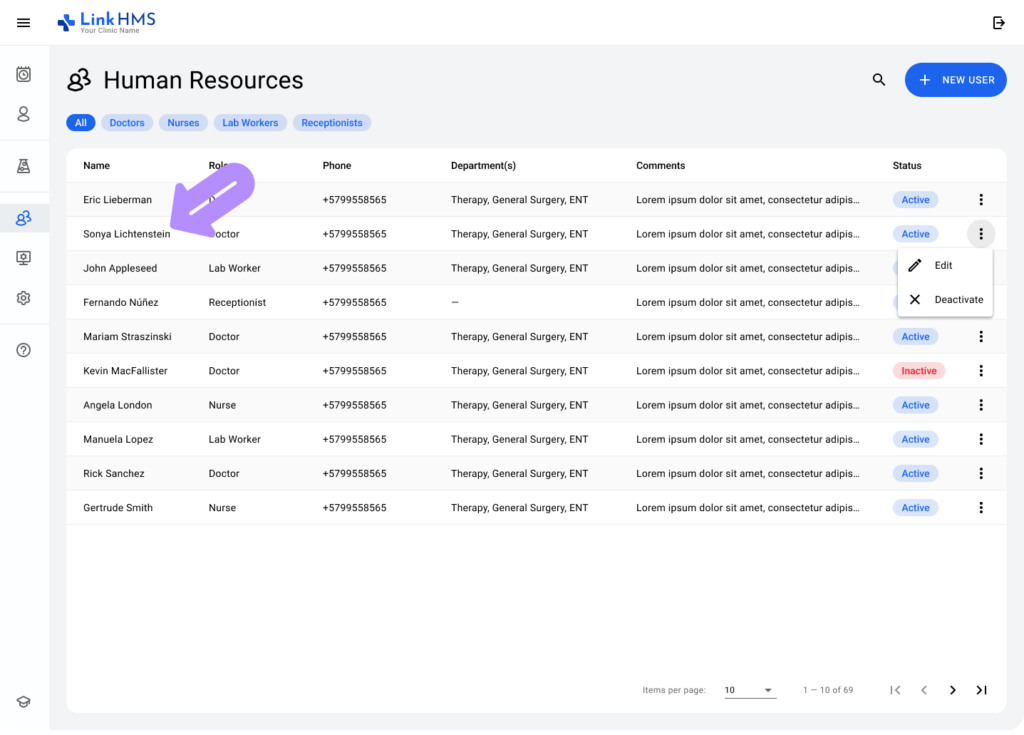Open the three-dot menu for Rick Sanchez
The width and height of the screenshot is (1024, 735).
(x=981, y=474)
